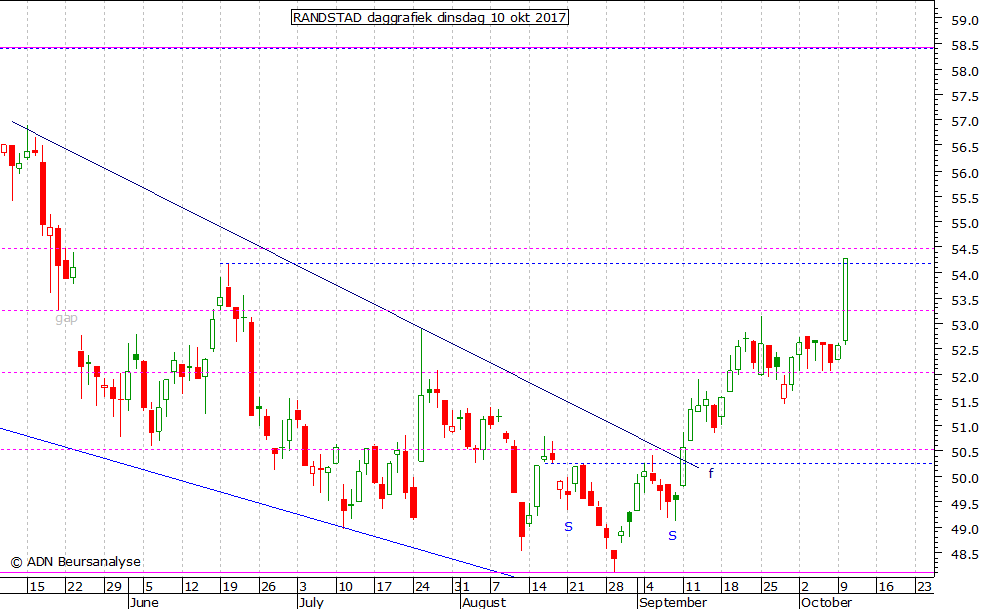Click the 53.5 price axis label
The height and width of the screenshot is (609, 982).
964,301
